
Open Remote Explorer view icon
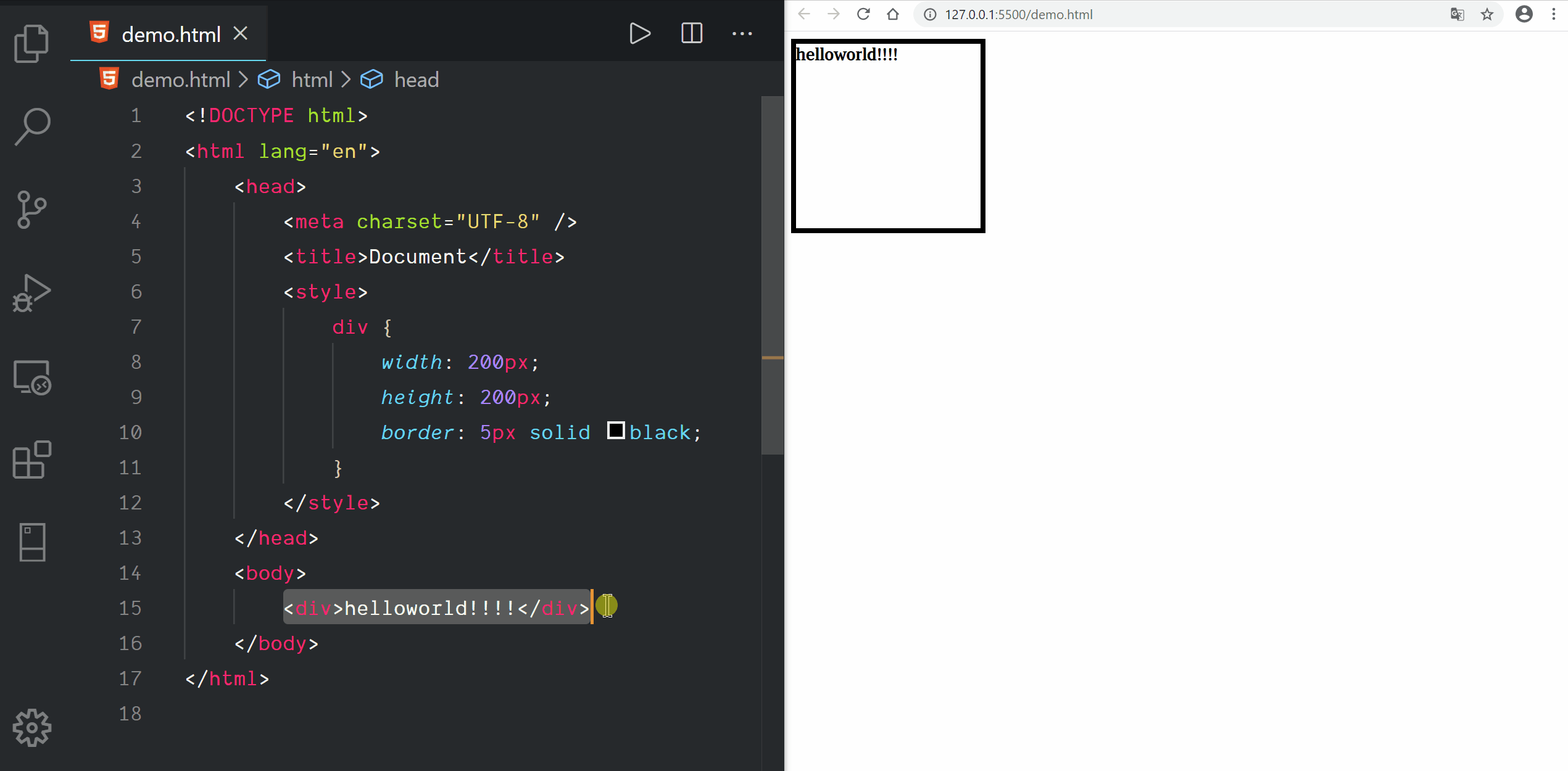pyautogui.click(x=31, y=377)
